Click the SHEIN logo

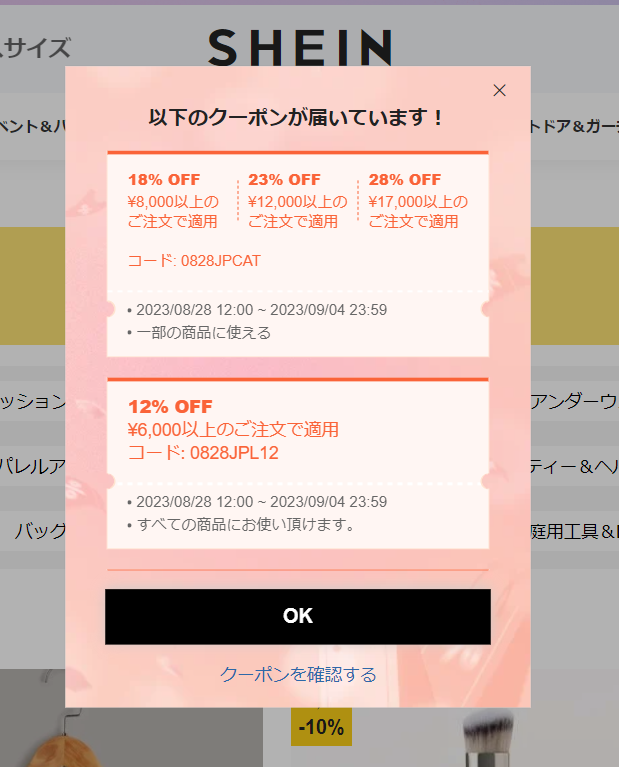(299, 47)
